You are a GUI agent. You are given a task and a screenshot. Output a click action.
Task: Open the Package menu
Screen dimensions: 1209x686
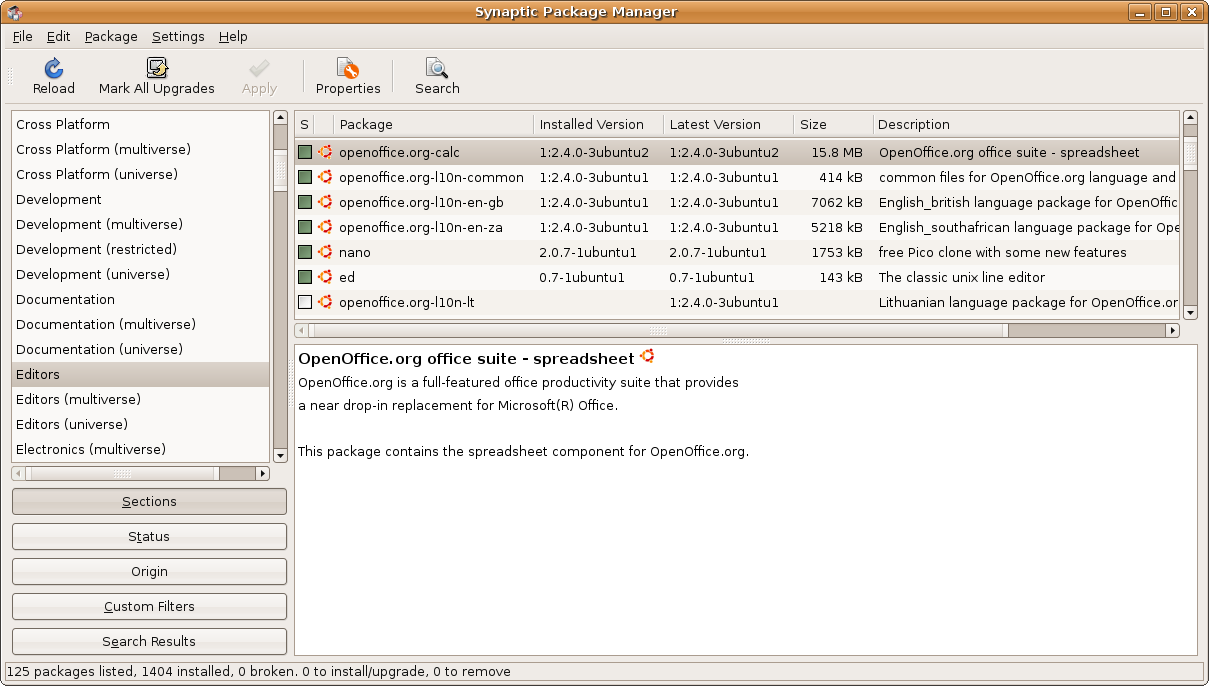click(111, 36)
